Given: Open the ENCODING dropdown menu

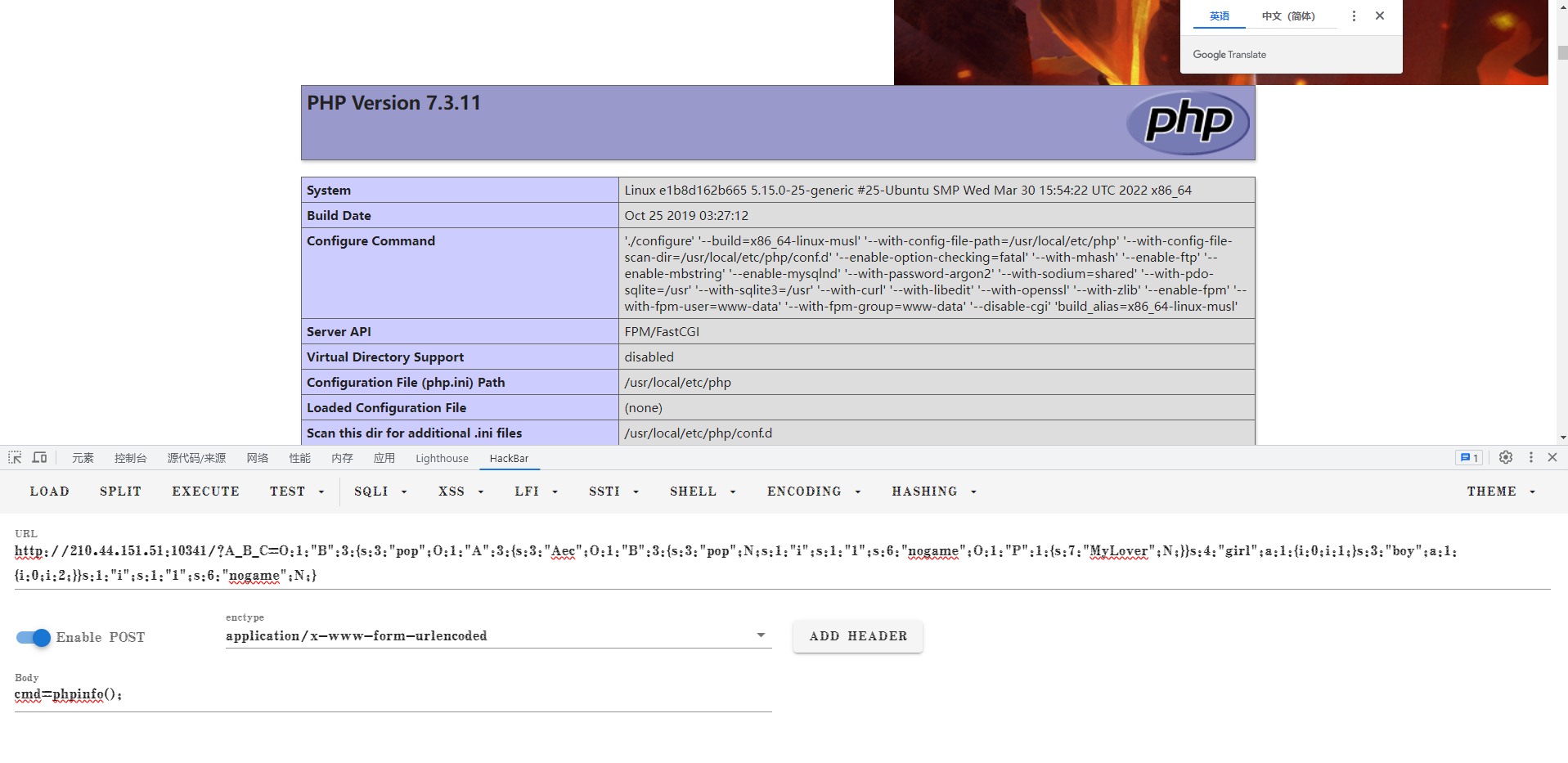Looking at the screenshot, I should click(x=813, y=491).
